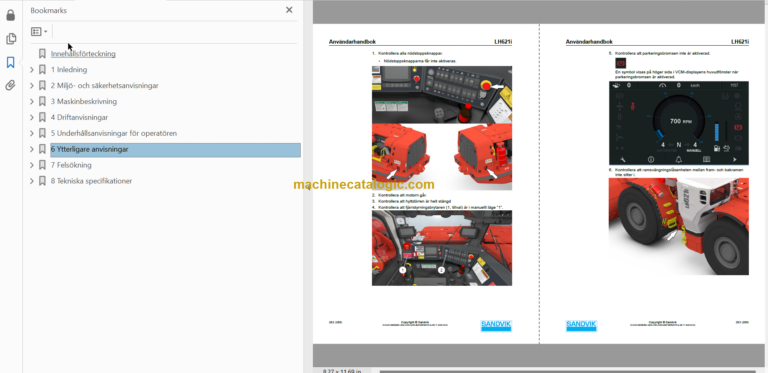The width and height of the screenshot is (768, 373).
Task: Click bookmark icon beside 4 Driftanvisningar
Action: pyautogui.click(x=42, y=117)
